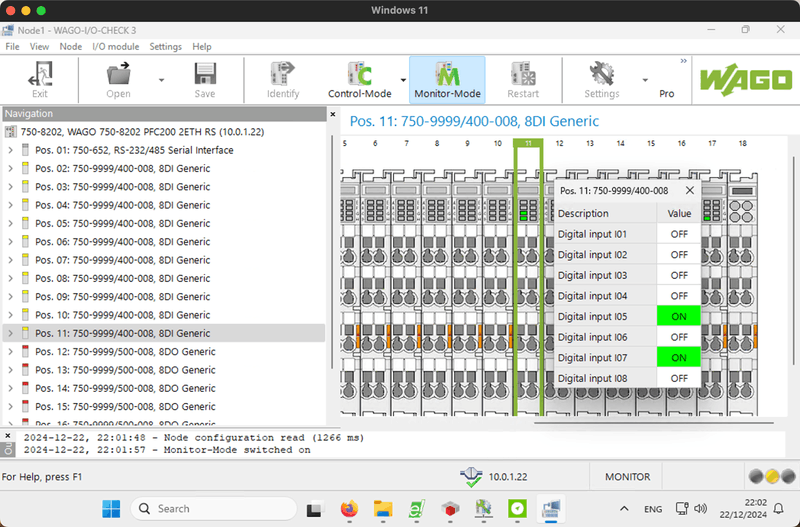
Task: Select Pos. 10: 8DI Generic in tree
Action: (122, 315)
